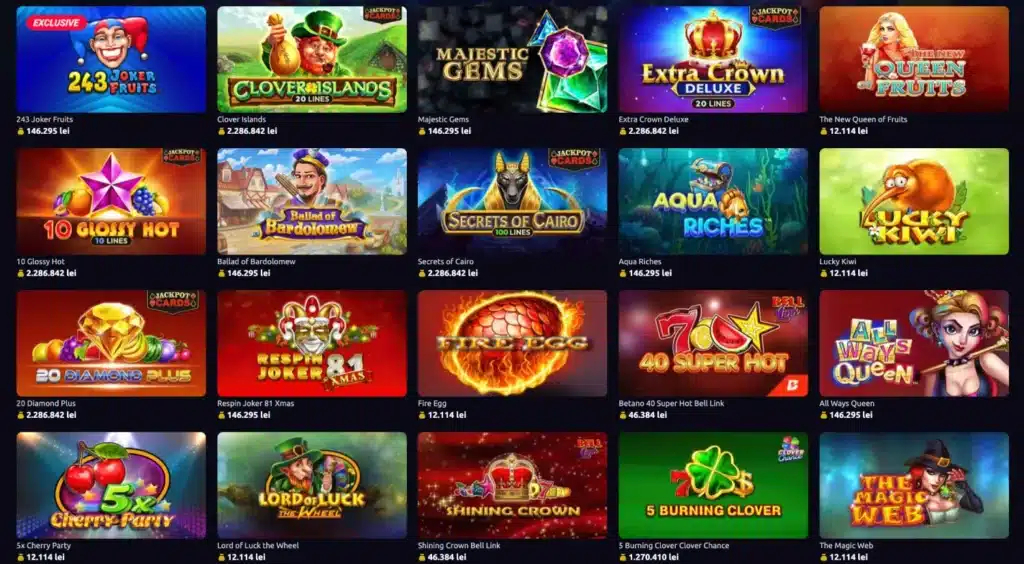The image size is (1024, 564).
Task: Play the Fire Egg slot thumbnail
Action: [x=513, y=343]
